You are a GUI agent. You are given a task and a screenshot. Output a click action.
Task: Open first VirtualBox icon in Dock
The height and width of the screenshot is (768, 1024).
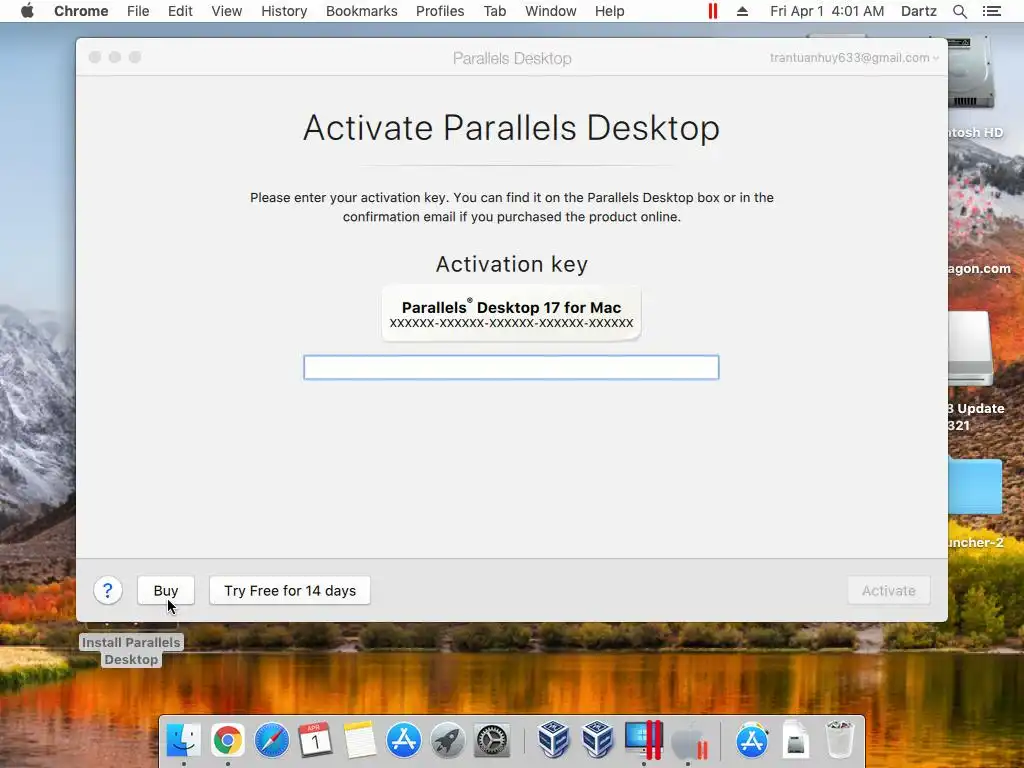554,740
